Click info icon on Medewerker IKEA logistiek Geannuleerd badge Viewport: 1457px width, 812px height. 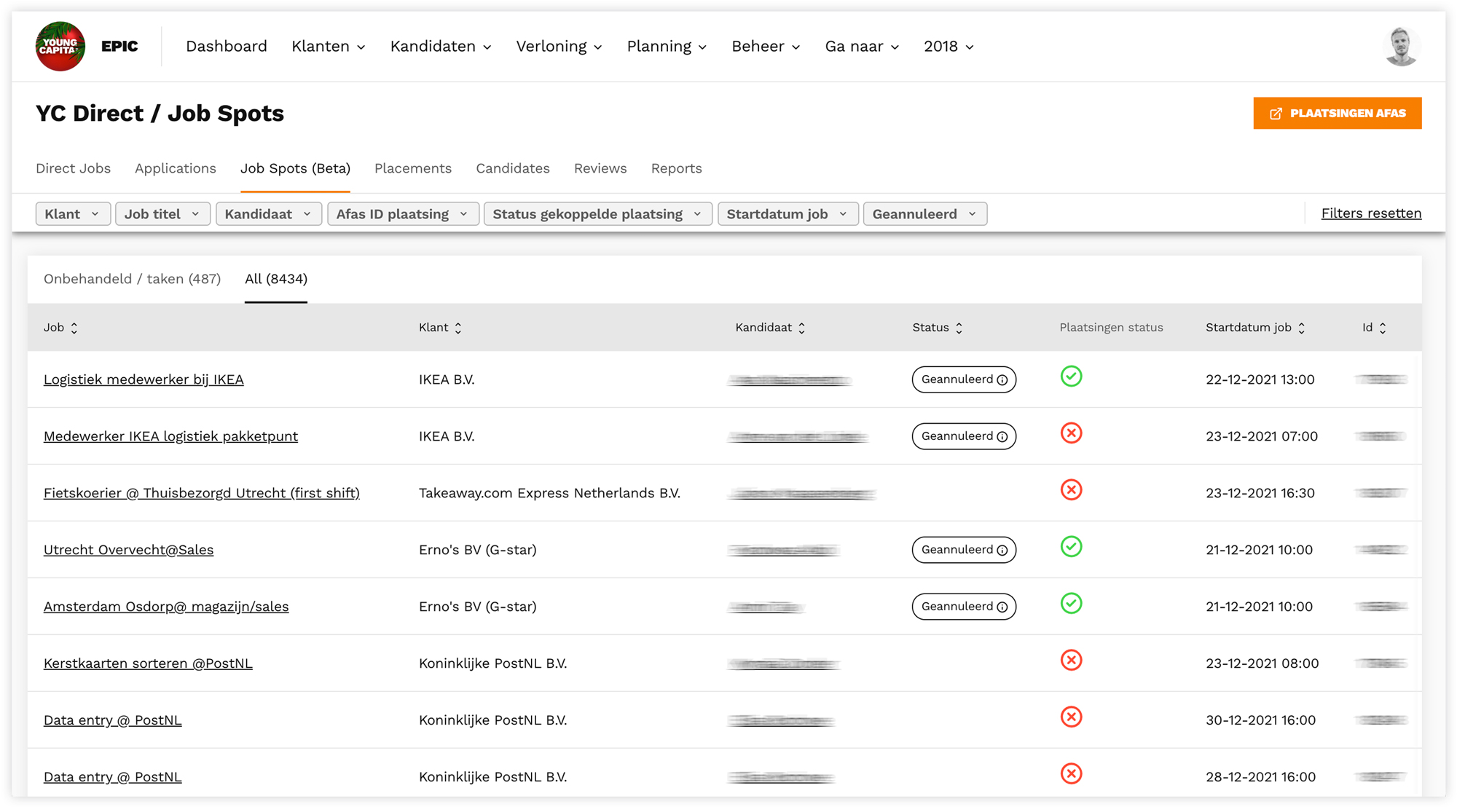(1002, 437)
